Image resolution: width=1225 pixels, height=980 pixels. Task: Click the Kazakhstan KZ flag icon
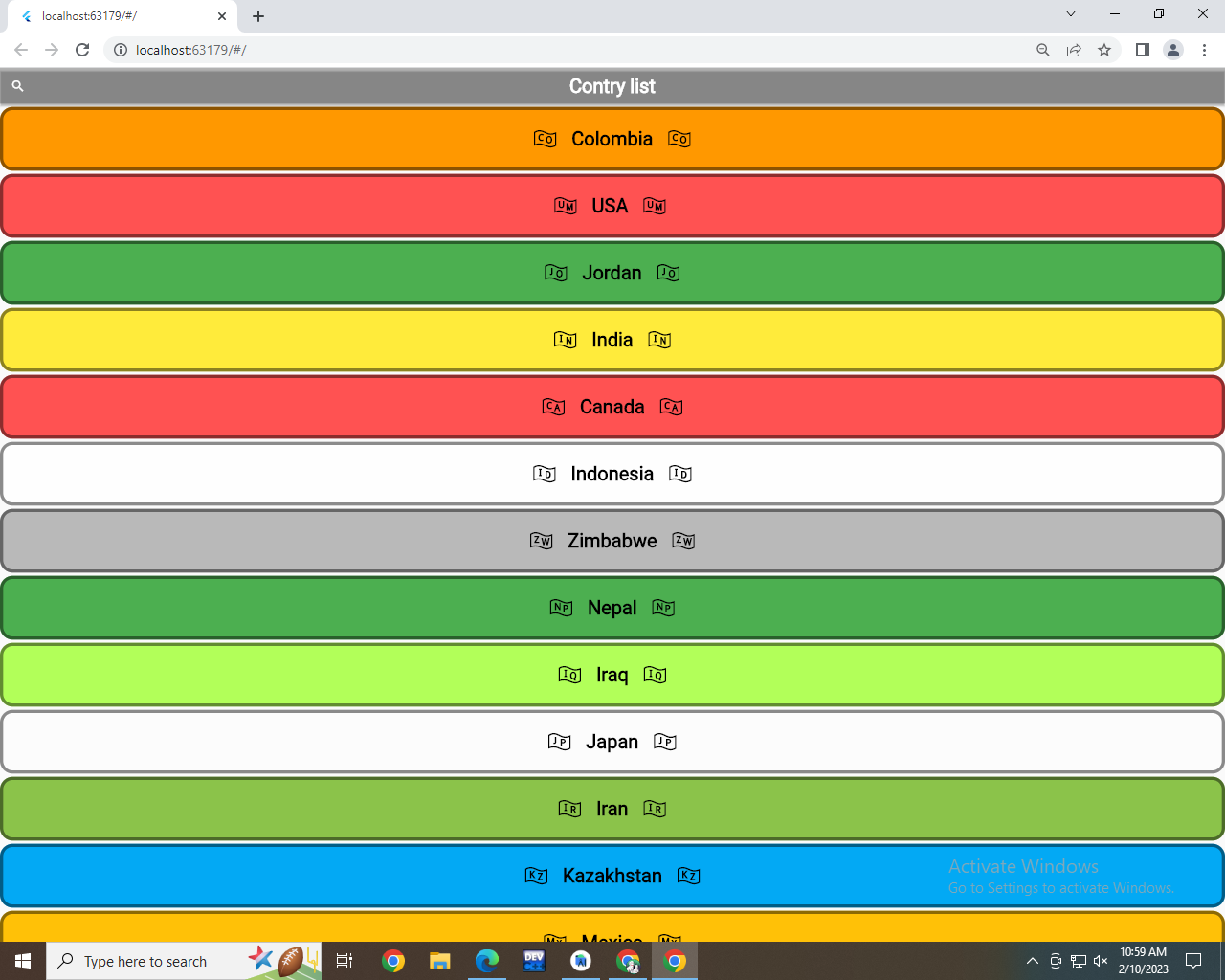click(536, 875)
